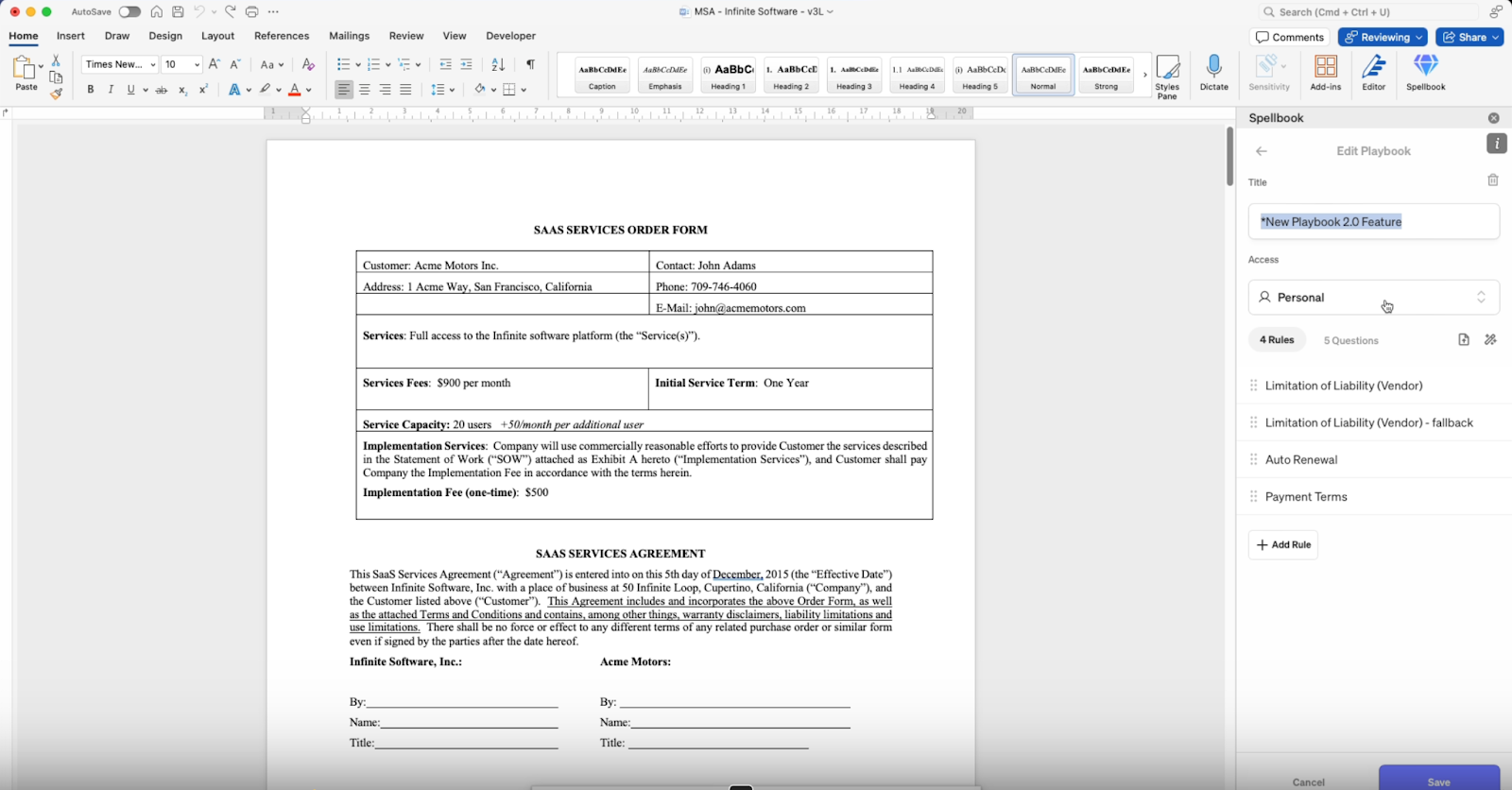The width and height of the screenshot is (1512, 790).
Task: Delete playbook with trash icon
Action: pos(1493,180)
